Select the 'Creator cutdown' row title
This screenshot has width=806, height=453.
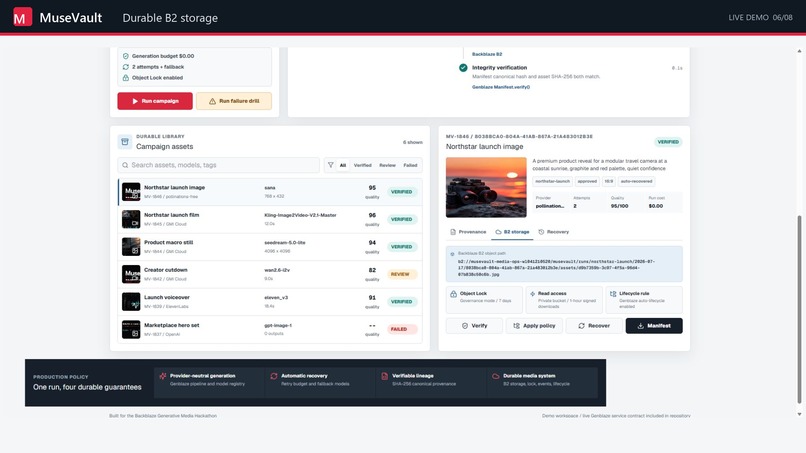click(x=166, y=269)
